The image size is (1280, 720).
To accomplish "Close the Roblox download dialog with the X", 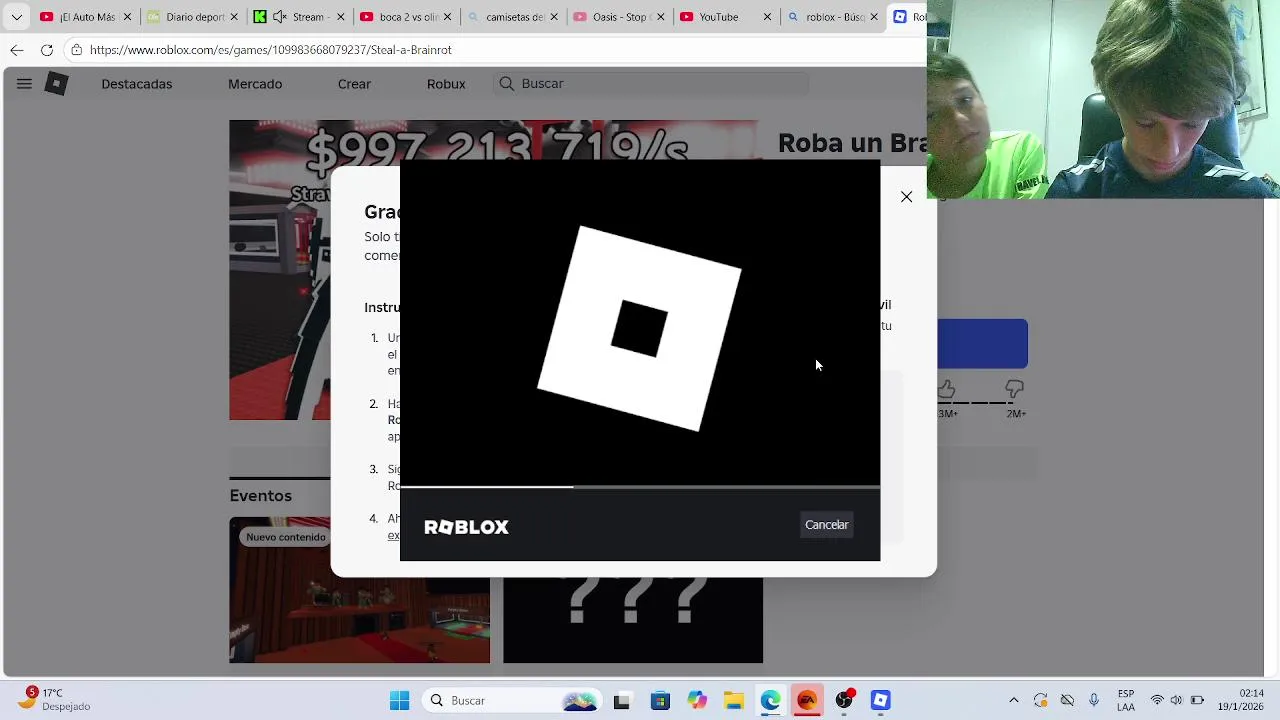I will click(x=906, y=197).
